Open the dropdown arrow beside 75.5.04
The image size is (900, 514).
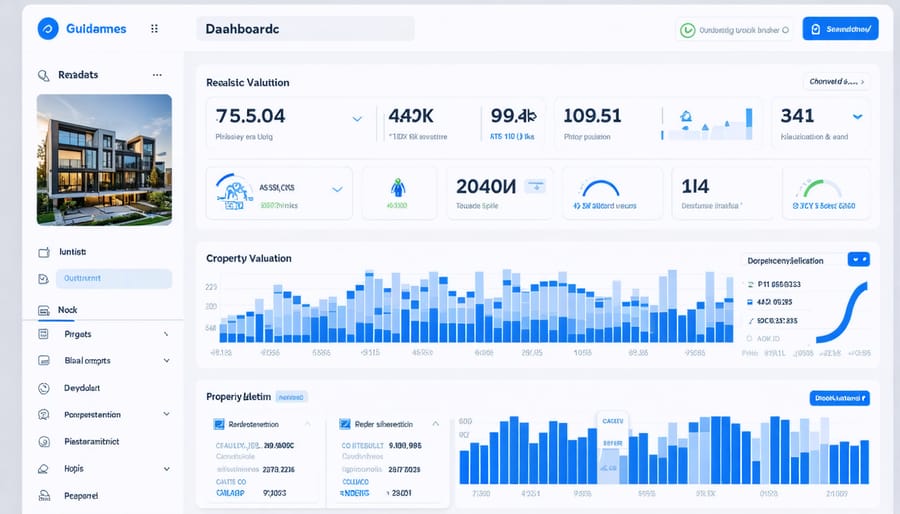click(357, 118)
